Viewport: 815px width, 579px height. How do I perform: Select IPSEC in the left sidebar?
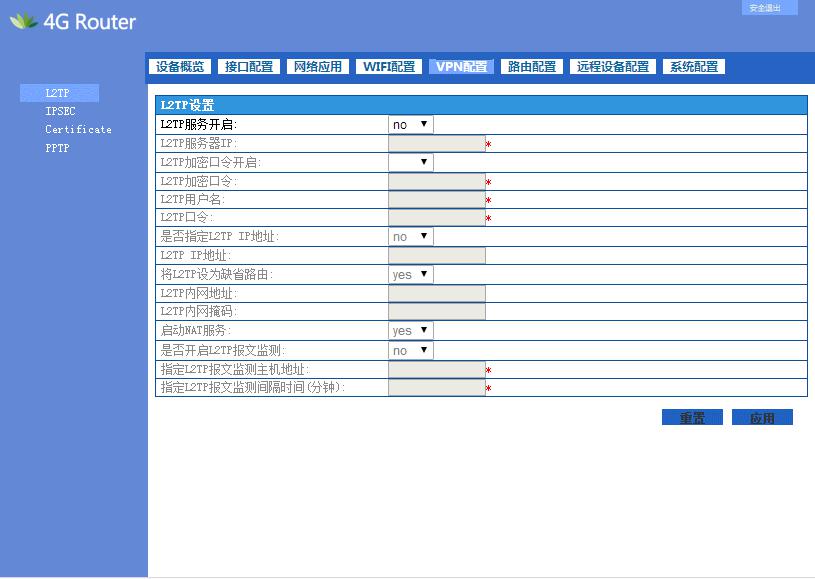coord(60,112)
